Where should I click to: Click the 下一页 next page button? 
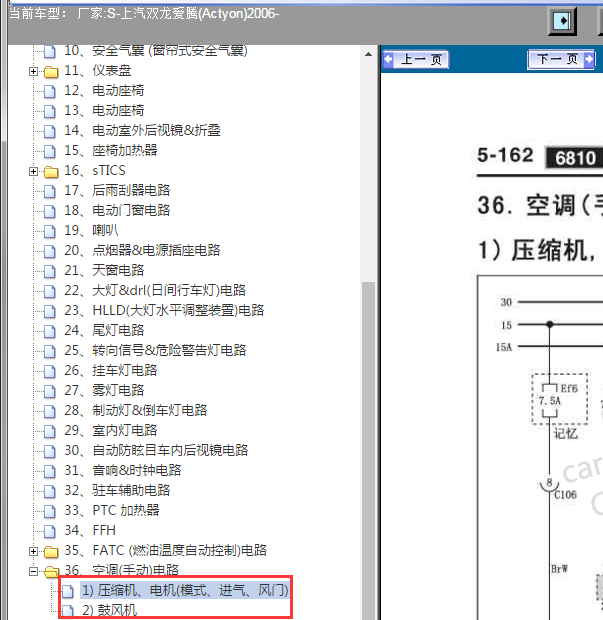561,60
